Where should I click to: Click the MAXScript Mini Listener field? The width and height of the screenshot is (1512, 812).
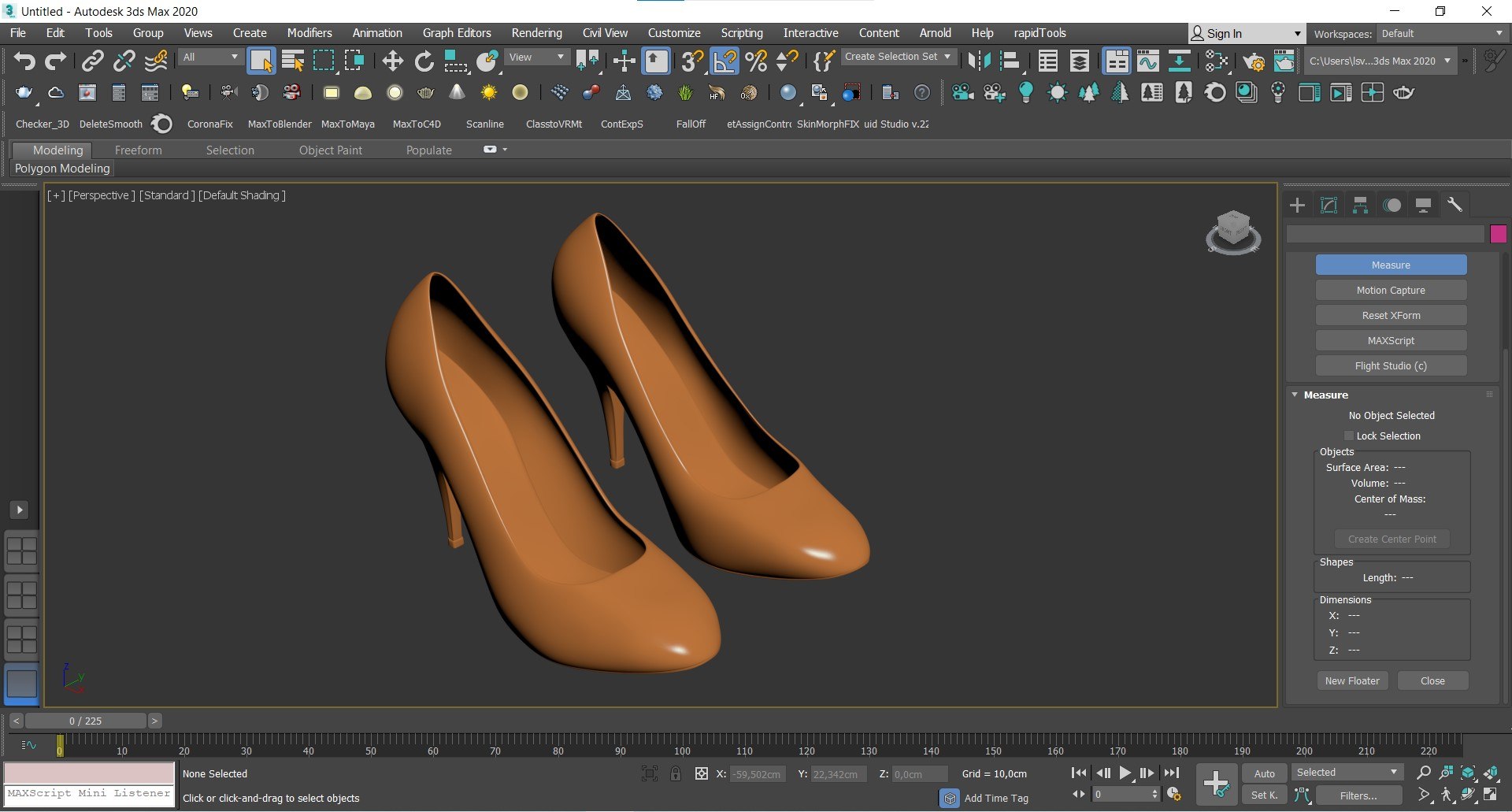click(x=88, y=794)
